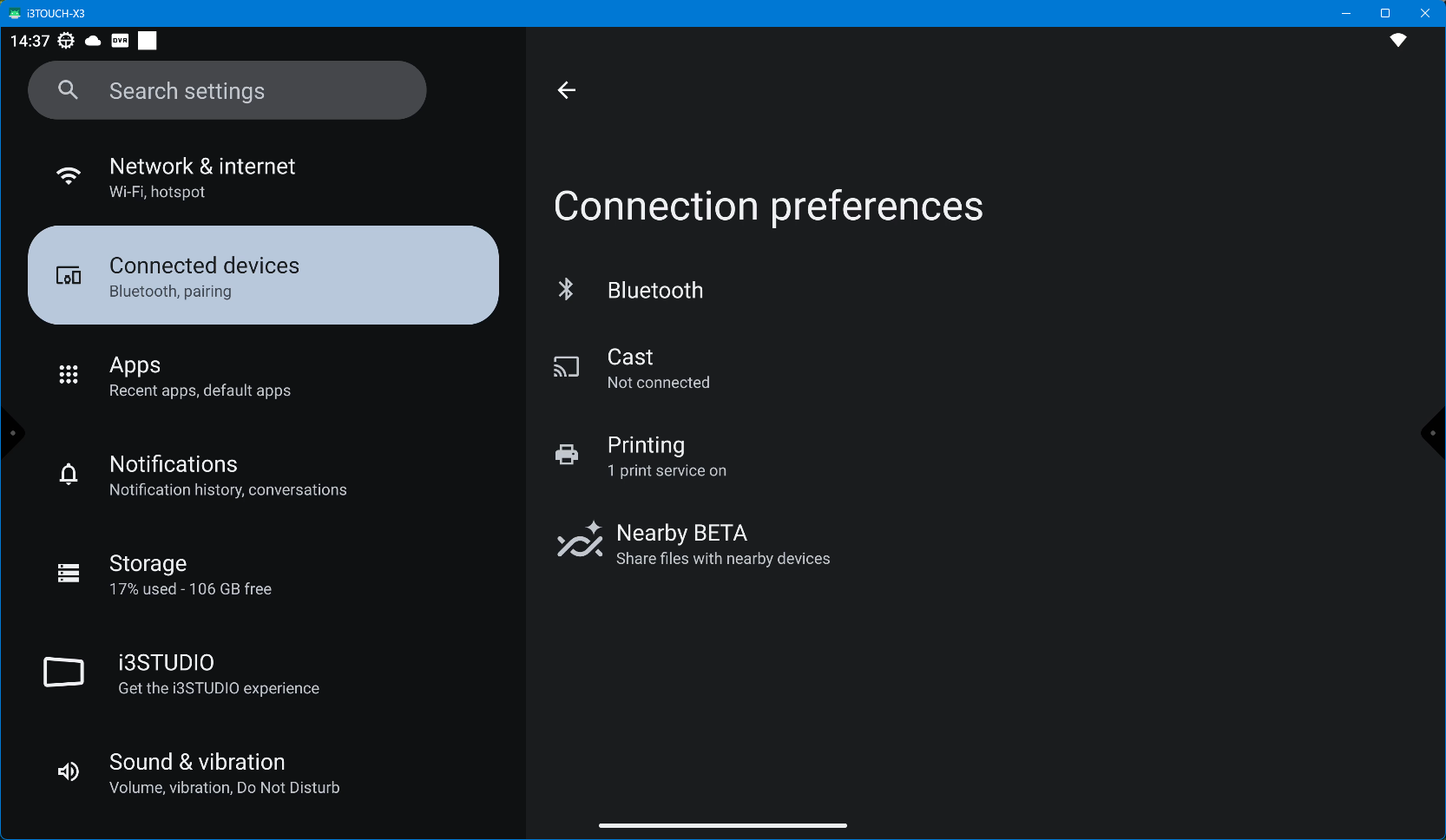Tap the bottom navigation gesture bar
The image size is (1446, 840).
(722, 825)
